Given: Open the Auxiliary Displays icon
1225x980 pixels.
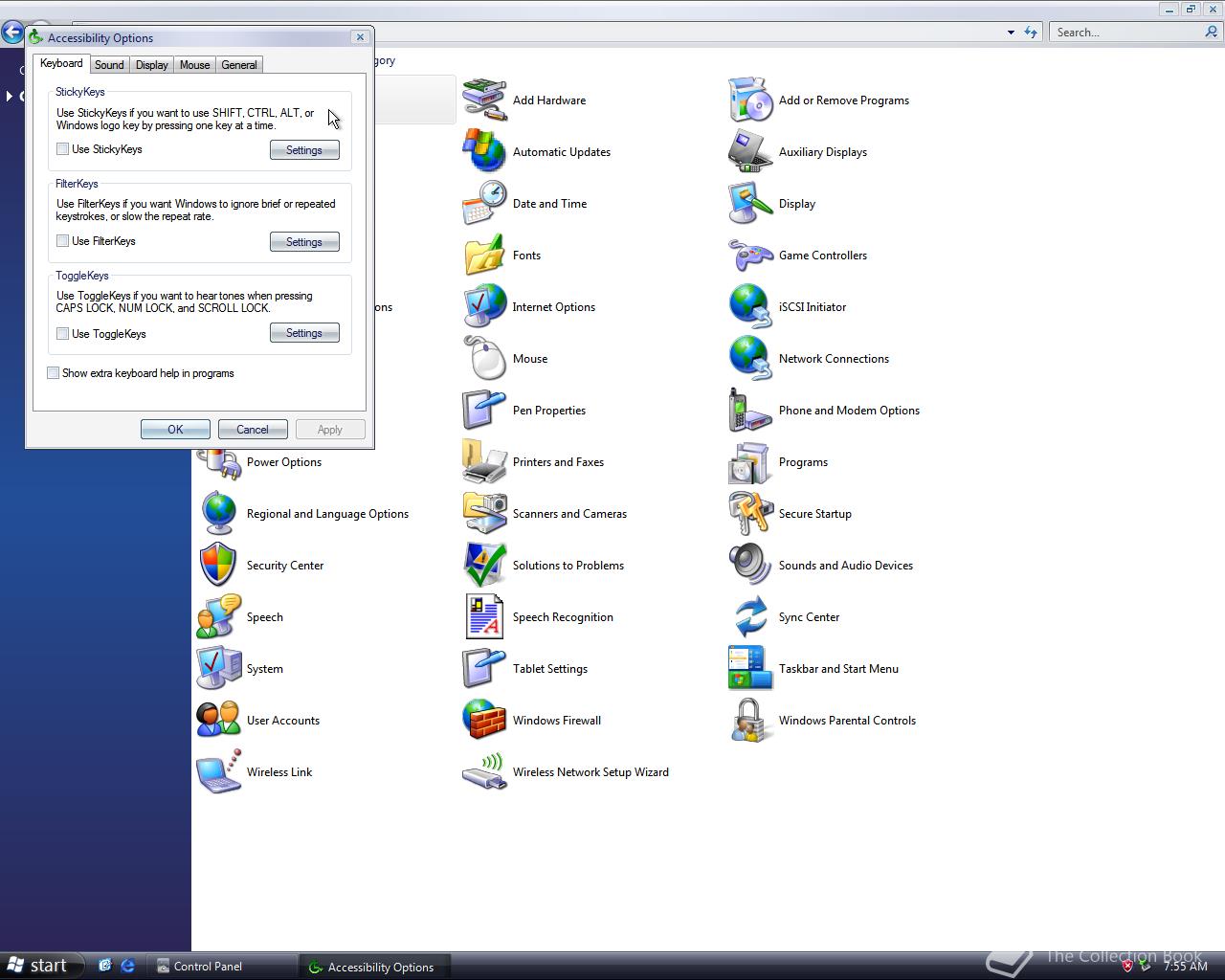Looking at the screenshot, I should 750,152.
